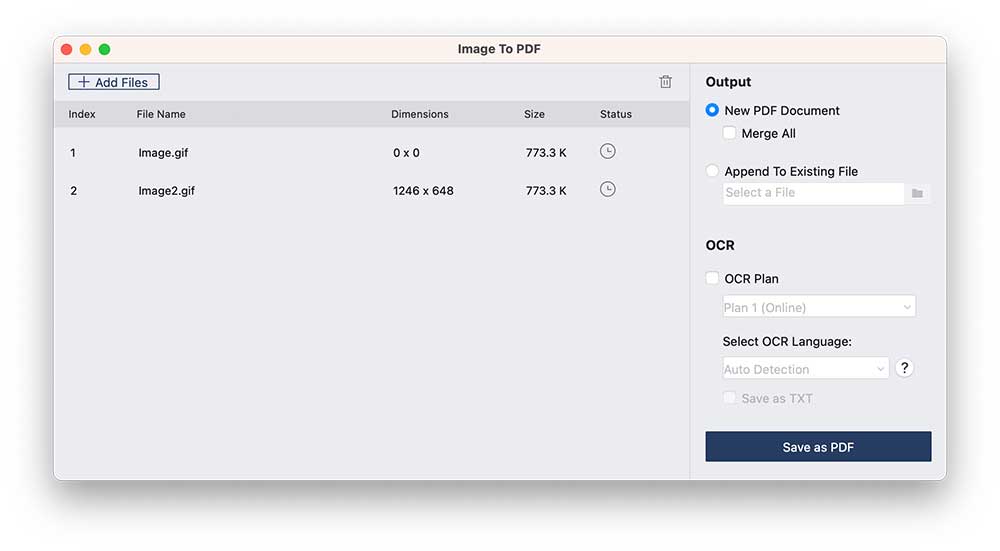The image size is (1000, 551).
Task: Click the Select a File input field
Action: pos(812,193)
